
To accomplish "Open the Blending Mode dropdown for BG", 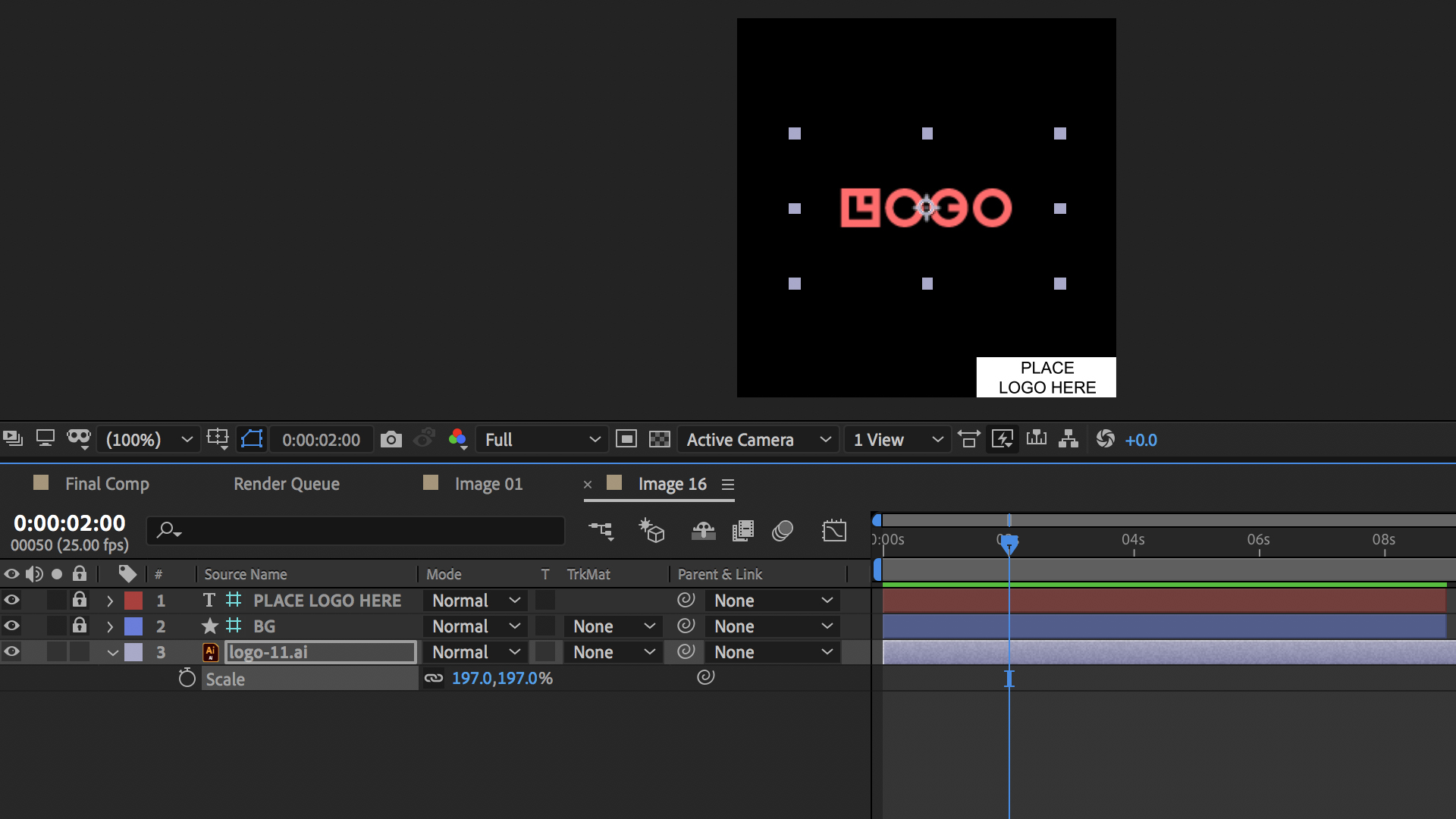I will [474, 626].
